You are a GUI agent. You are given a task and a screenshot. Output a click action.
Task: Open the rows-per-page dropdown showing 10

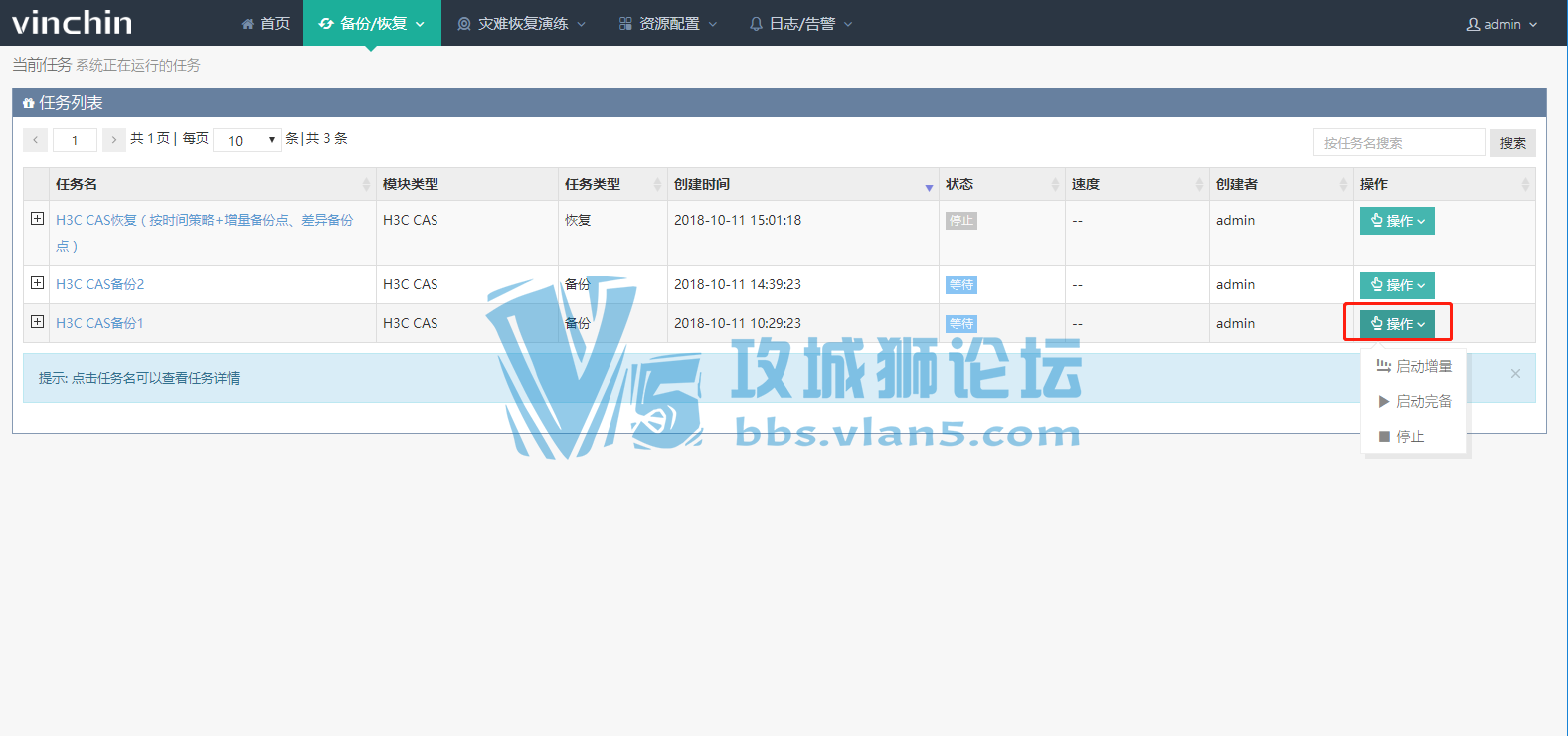pos(248,140)
